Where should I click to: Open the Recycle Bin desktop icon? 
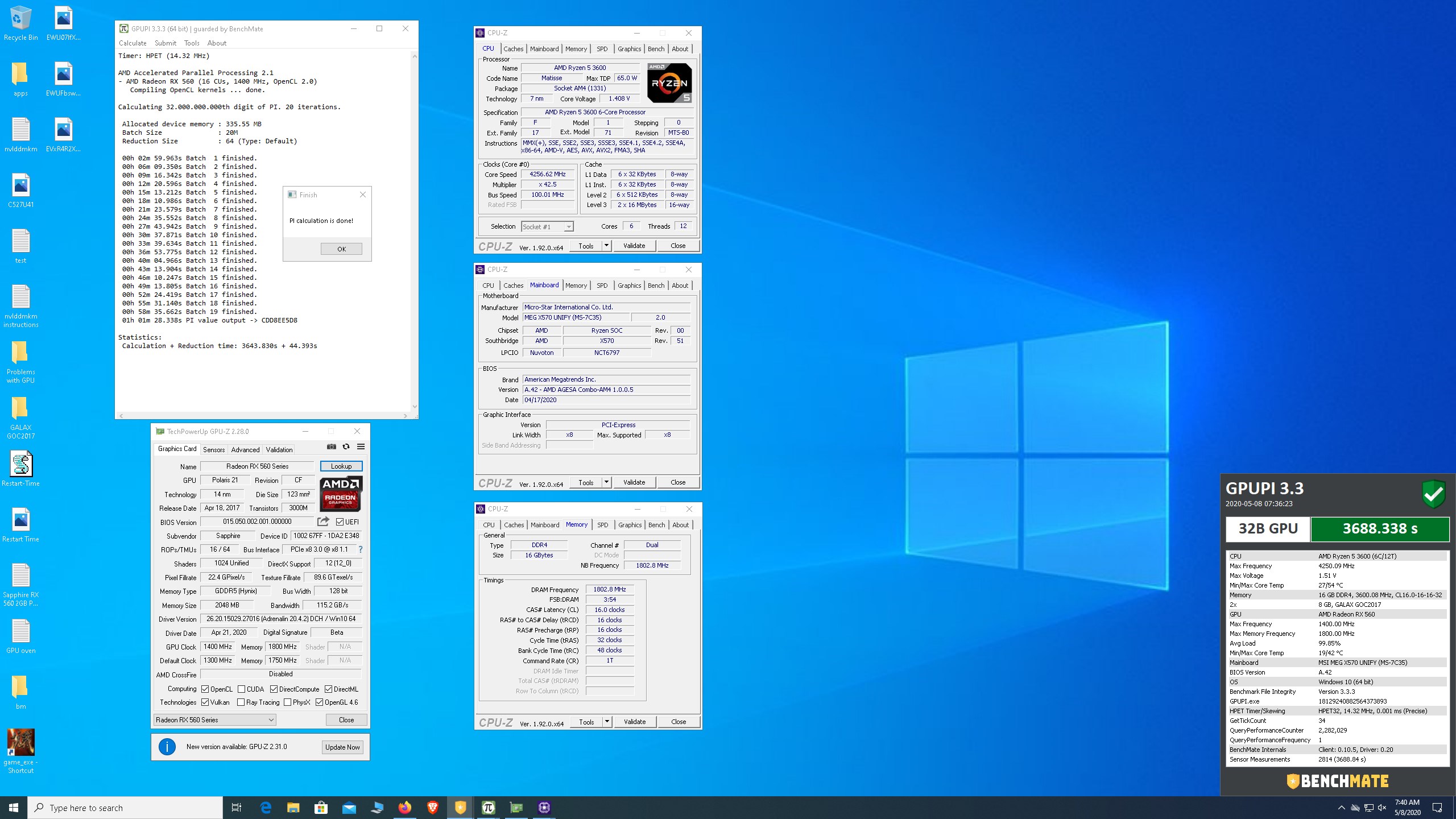coord(20,23)
